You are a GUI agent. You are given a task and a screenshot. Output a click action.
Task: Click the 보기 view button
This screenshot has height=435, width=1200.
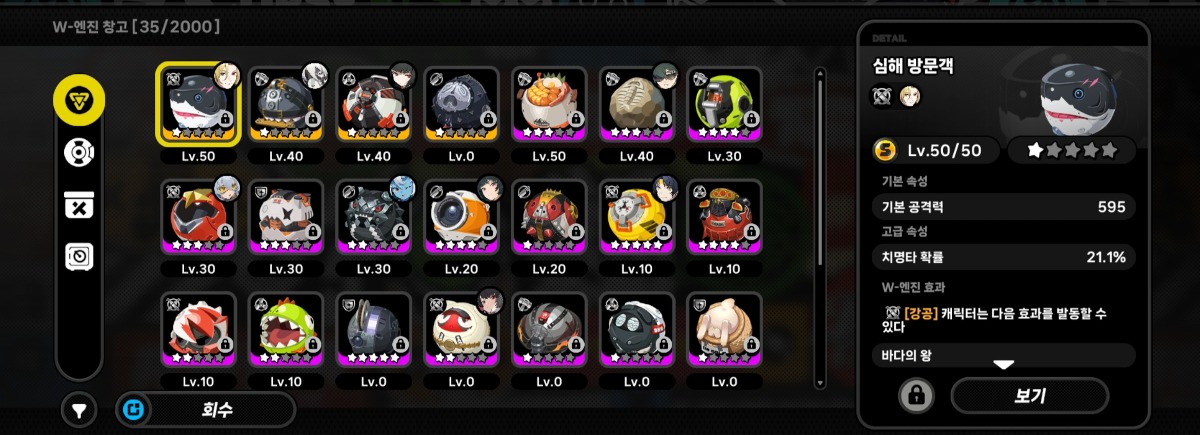pyautogui.click(x=1029, y=396)
